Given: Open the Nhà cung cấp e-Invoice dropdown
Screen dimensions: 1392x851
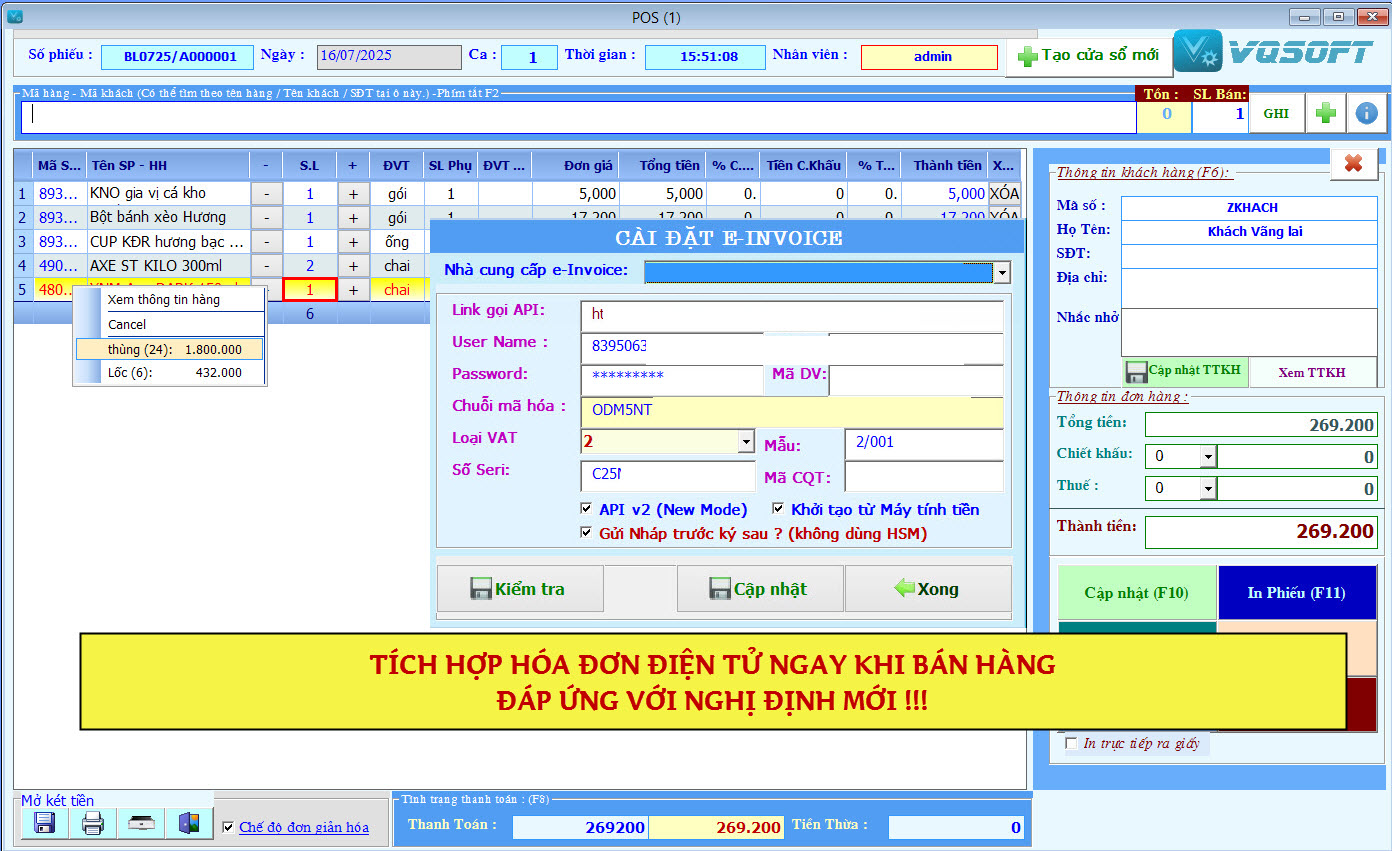Looking at the screenshot, I should [x=1004, y=271].
